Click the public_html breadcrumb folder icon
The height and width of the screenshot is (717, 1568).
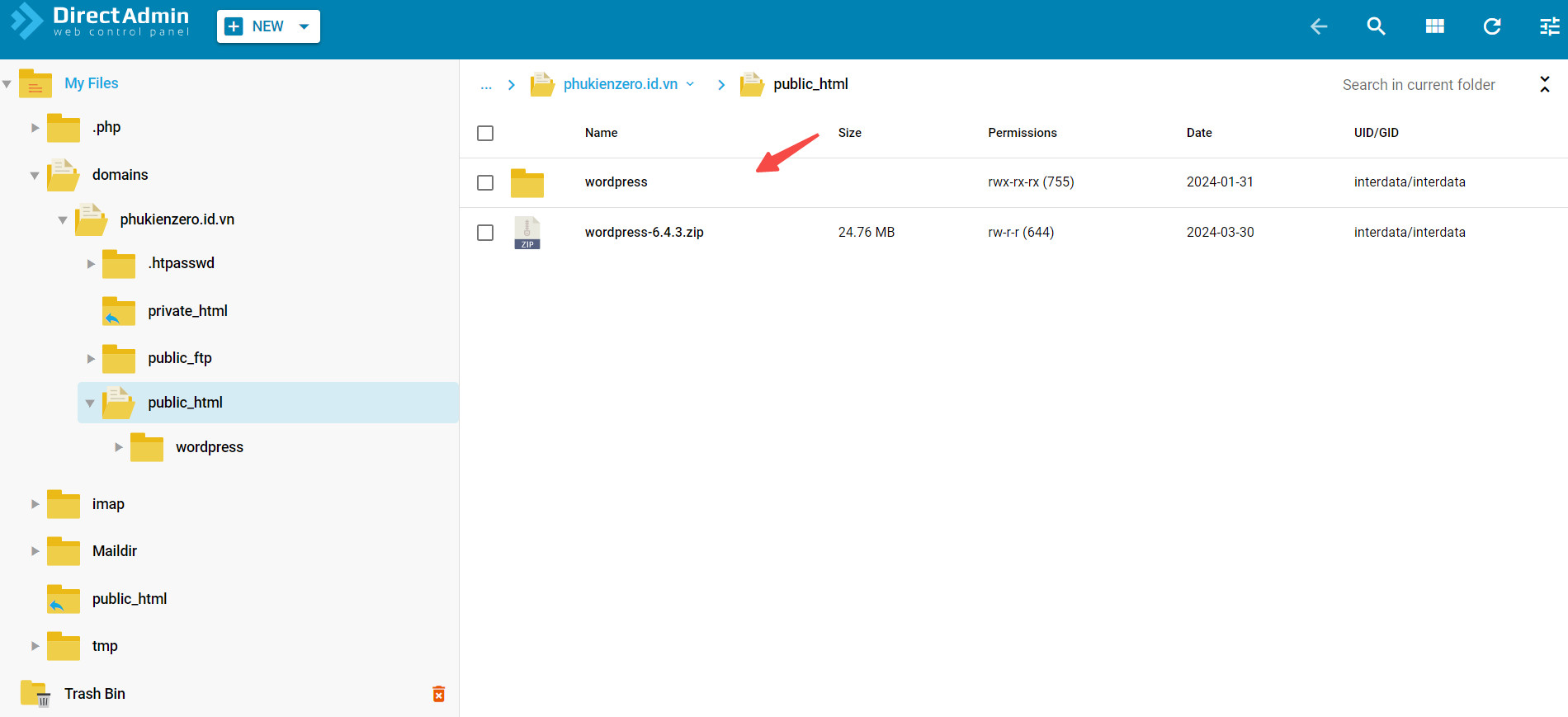(752, 84)
